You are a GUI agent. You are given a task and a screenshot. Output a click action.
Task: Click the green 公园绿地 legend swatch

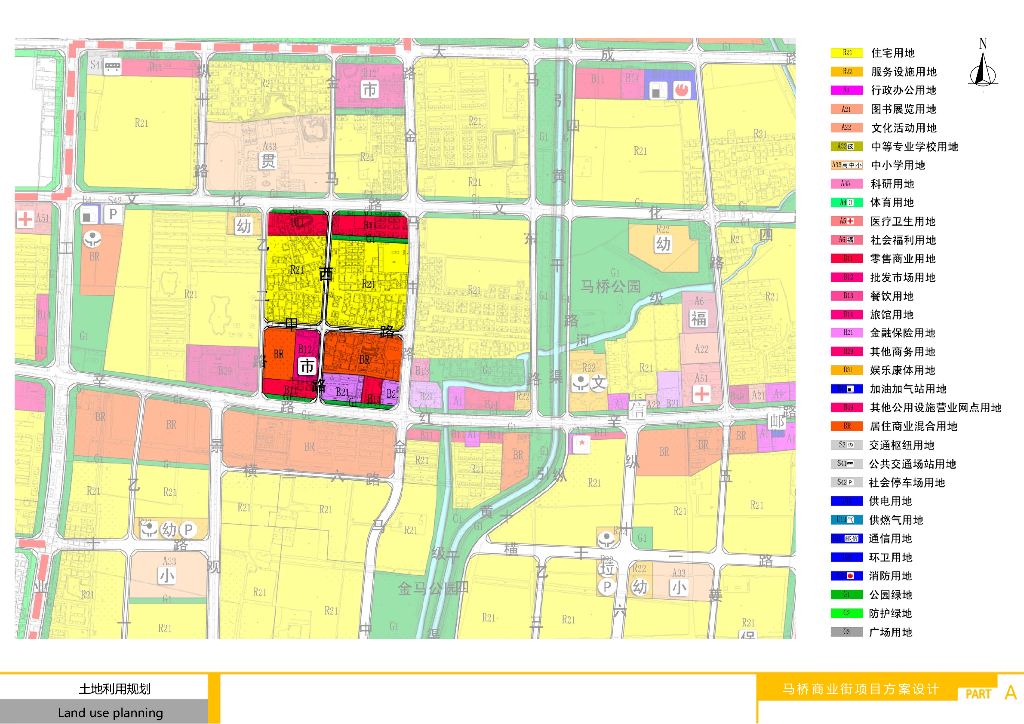click(x=847, y=595)
